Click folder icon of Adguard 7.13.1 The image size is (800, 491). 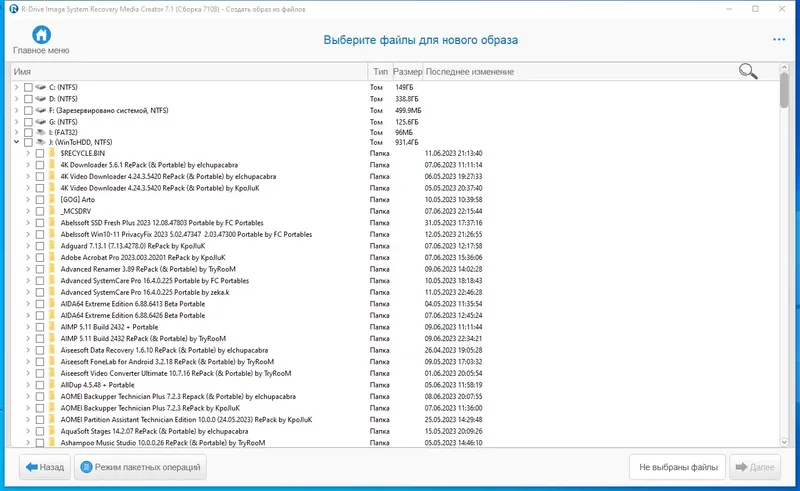point(52,246)
